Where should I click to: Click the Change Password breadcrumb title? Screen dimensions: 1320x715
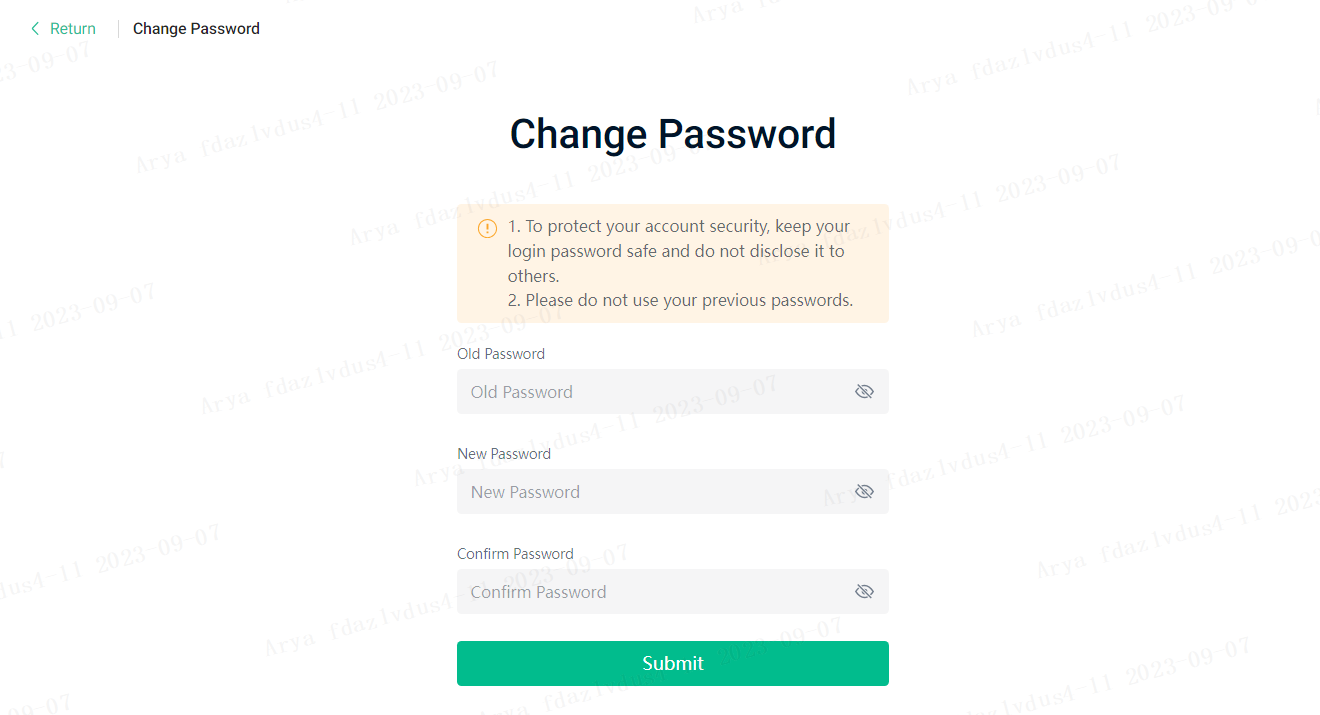[196, 29]
